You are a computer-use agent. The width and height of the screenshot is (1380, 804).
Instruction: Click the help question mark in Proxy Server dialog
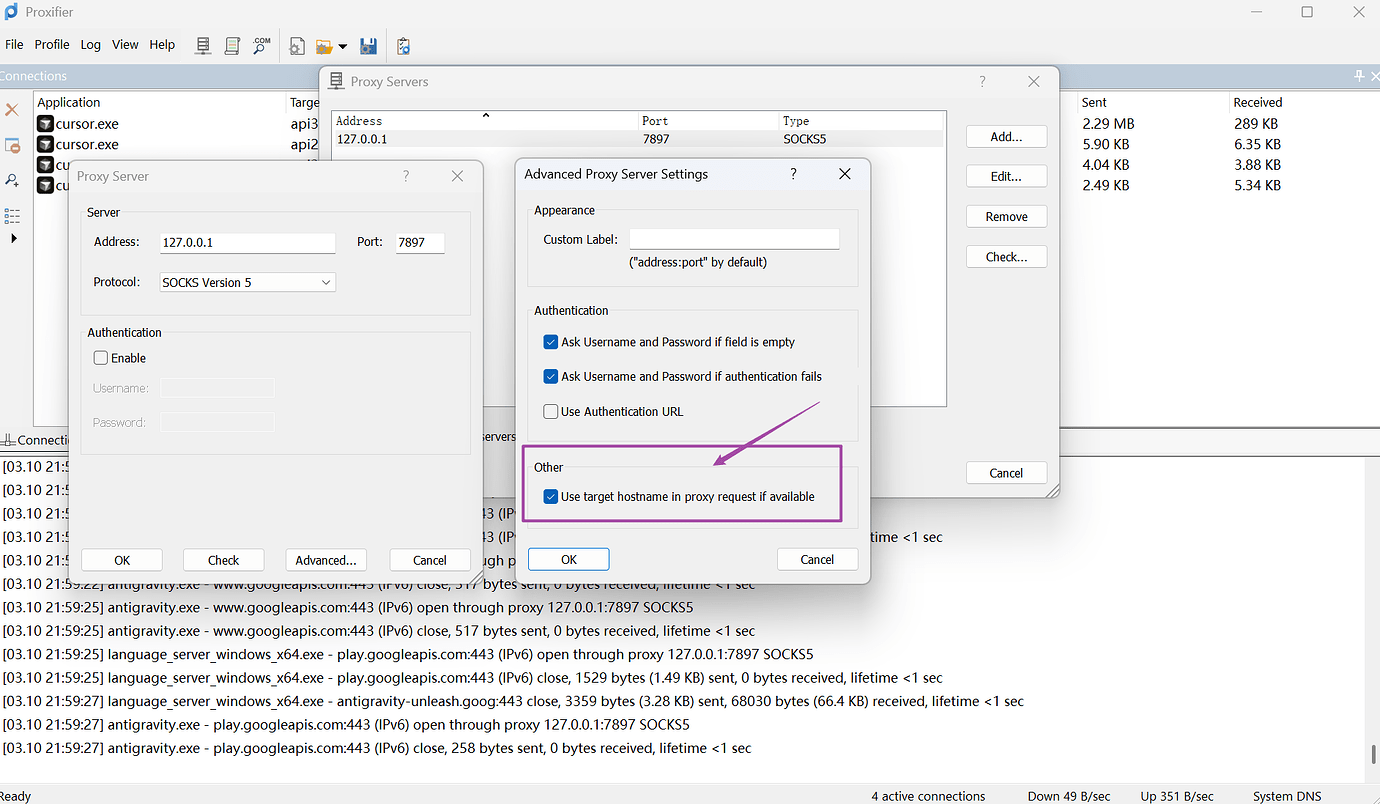click(x=406, y=176)
